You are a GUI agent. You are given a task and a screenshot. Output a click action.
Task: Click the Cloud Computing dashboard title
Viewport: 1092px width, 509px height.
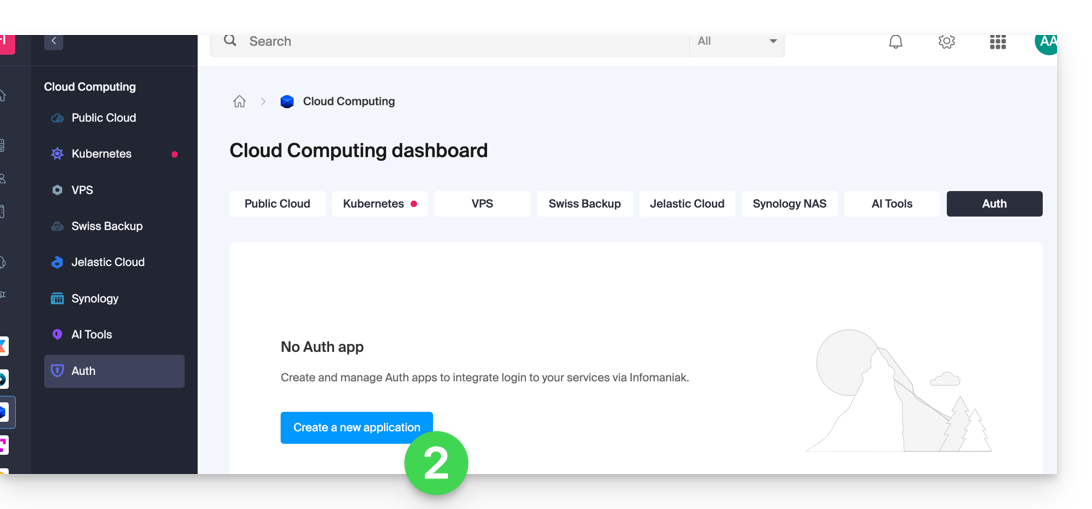click(x=359, y=150)
